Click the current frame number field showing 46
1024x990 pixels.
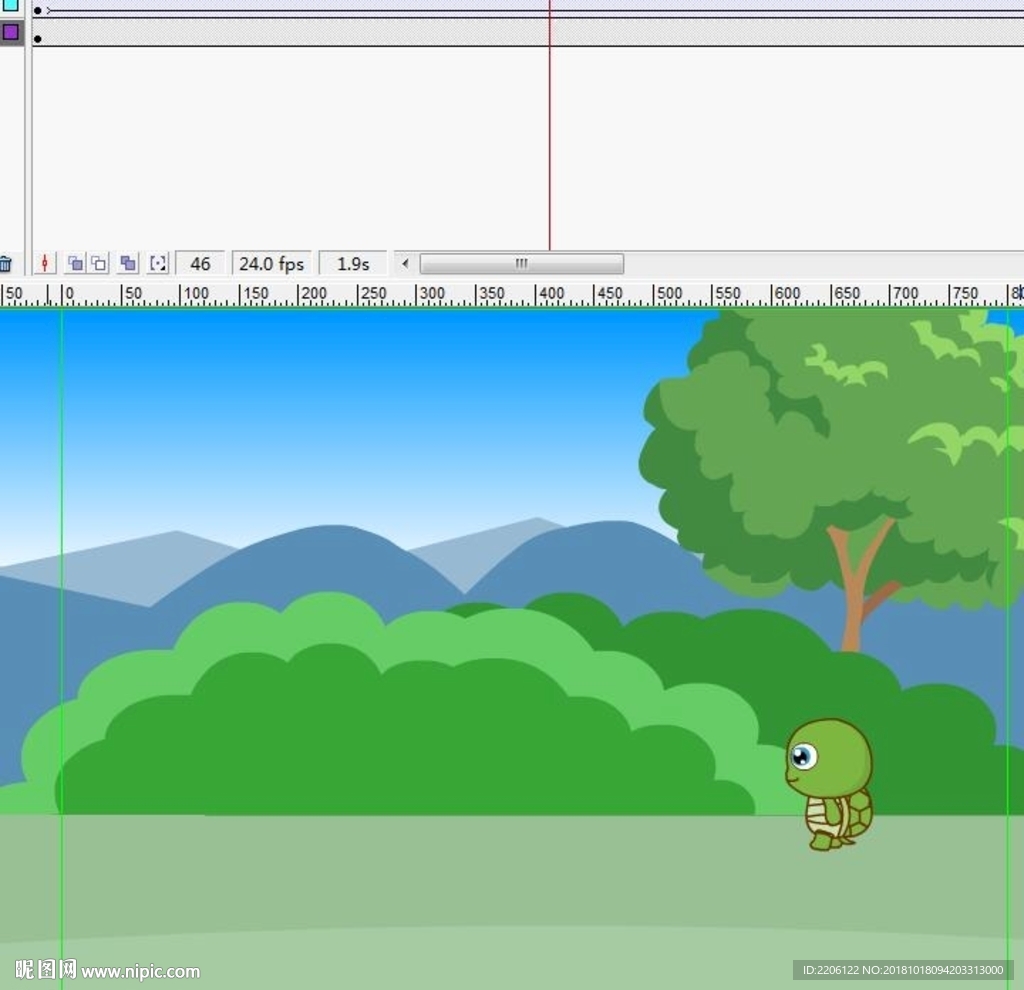pos(200,264)
